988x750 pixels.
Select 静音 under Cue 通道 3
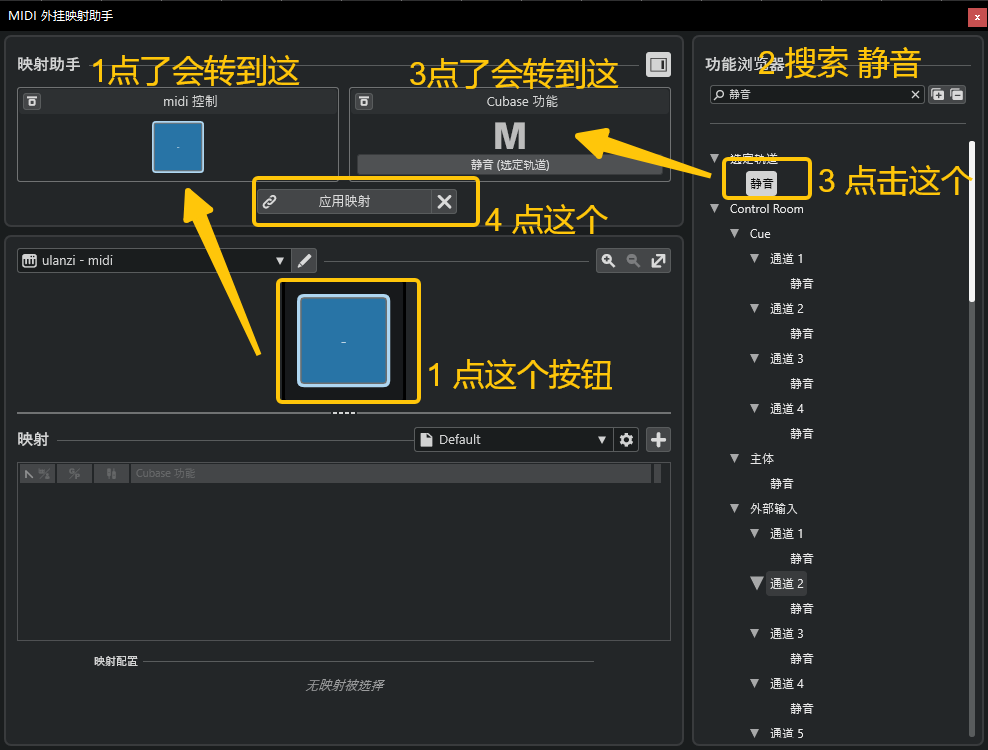801,383
